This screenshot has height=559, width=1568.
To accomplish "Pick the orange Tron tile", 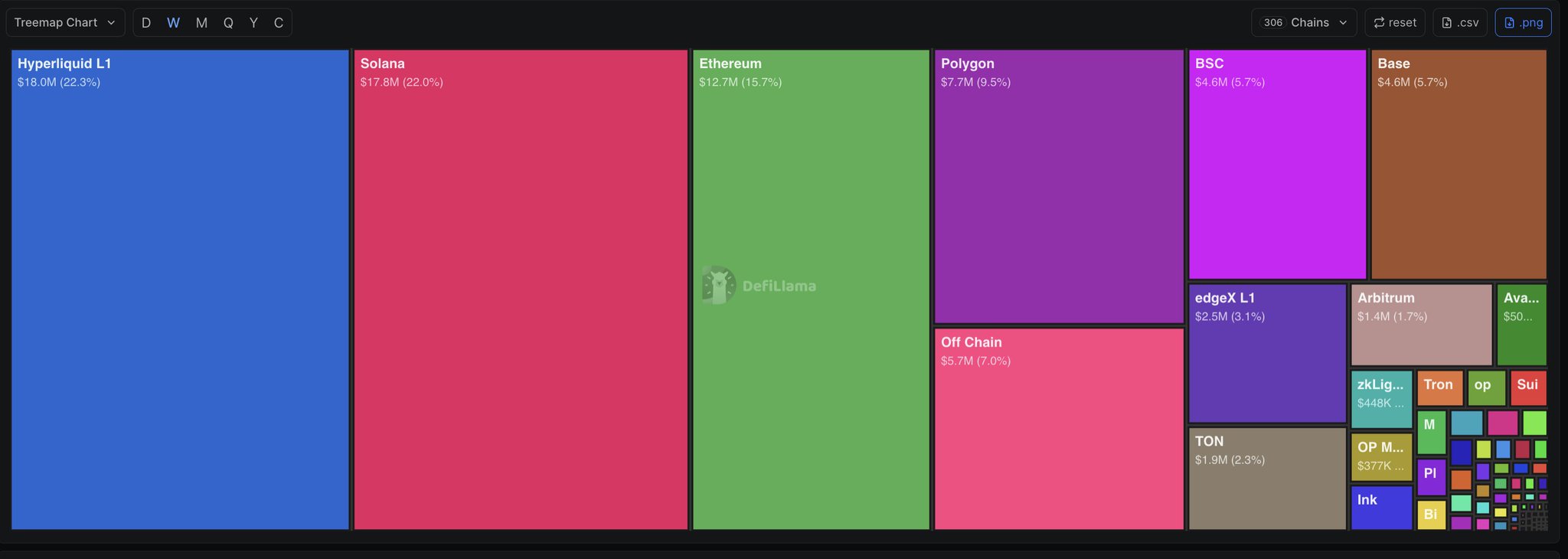I will pos(1440,388).
